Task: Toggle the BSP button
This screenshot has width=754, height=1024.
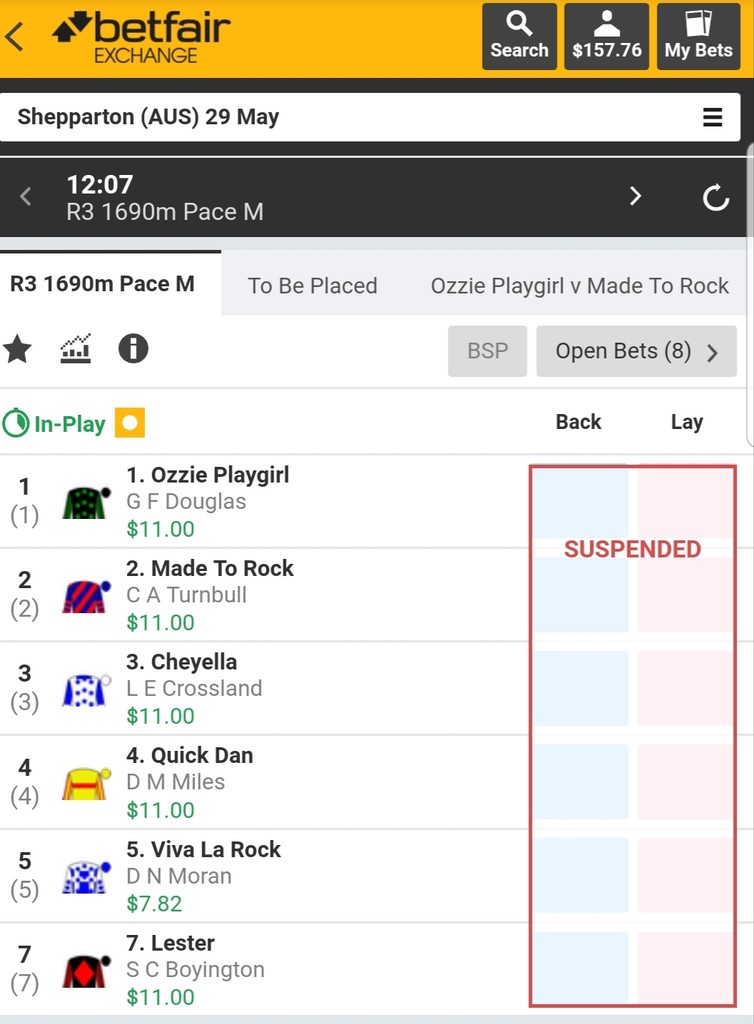Action: click(x=487, y=351)
